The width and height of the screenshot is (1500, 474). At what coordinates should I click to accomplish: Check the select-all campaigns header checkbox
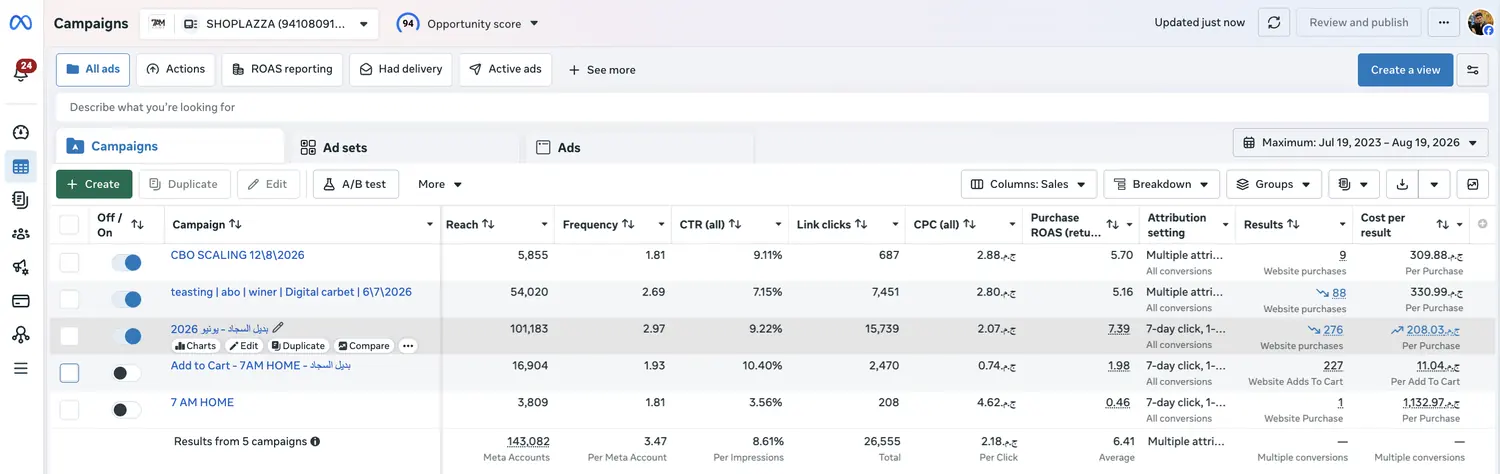click(69, 224)
